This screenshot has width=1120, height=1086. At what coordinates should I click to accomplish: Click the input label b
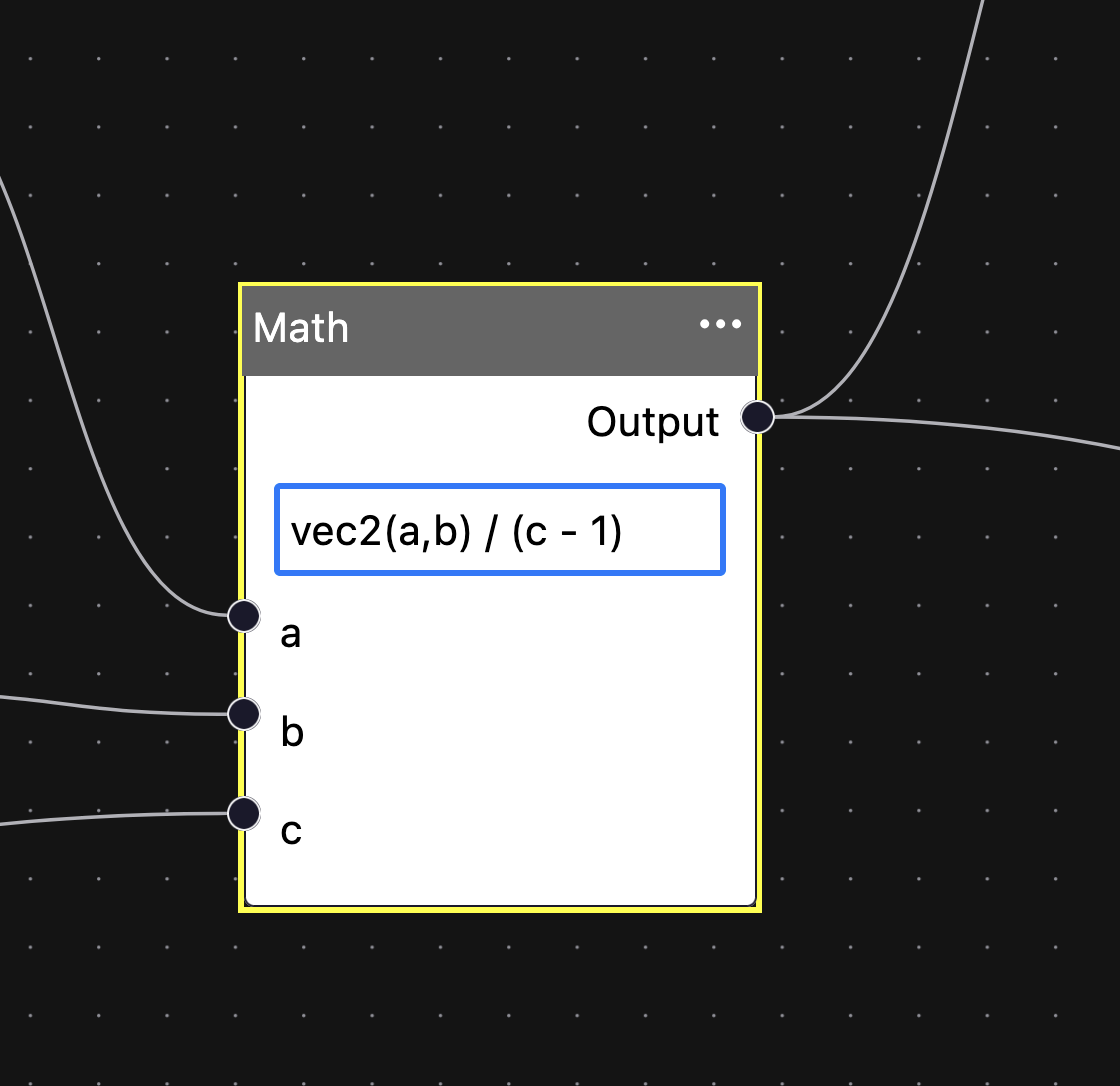click(x=292, y=732)
